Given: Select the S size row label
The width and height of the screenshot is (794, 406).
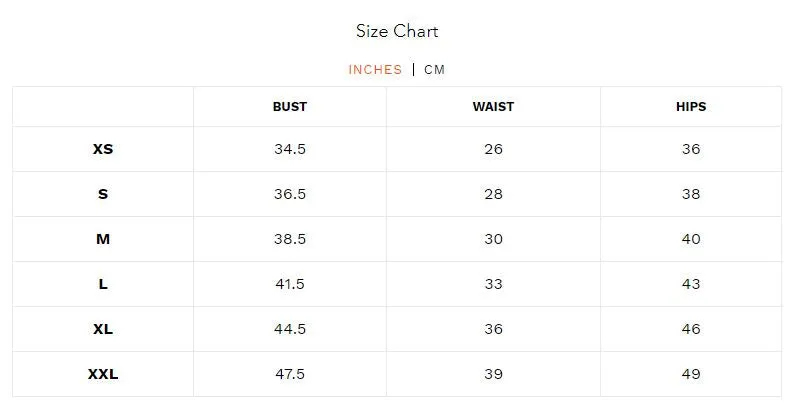Looking at the screenshot, I should tap(103, 194).
